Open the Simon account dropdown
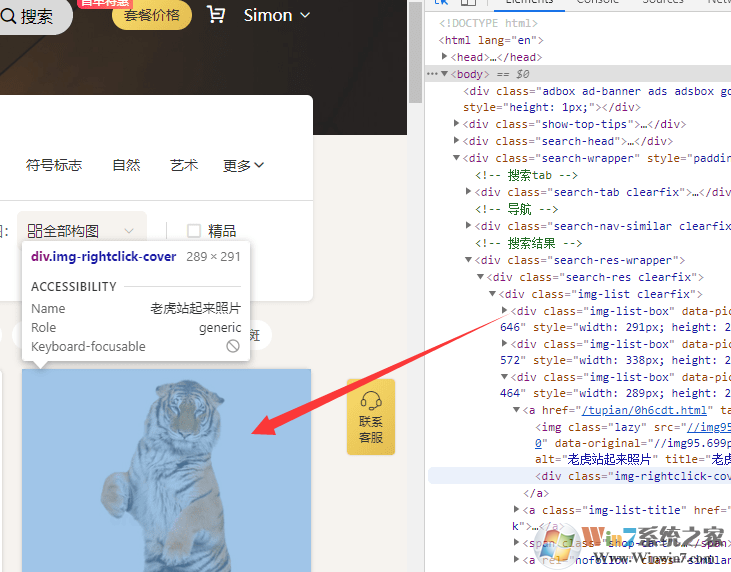Viewport: 731px width, 572px height. [x=276, y=15]
